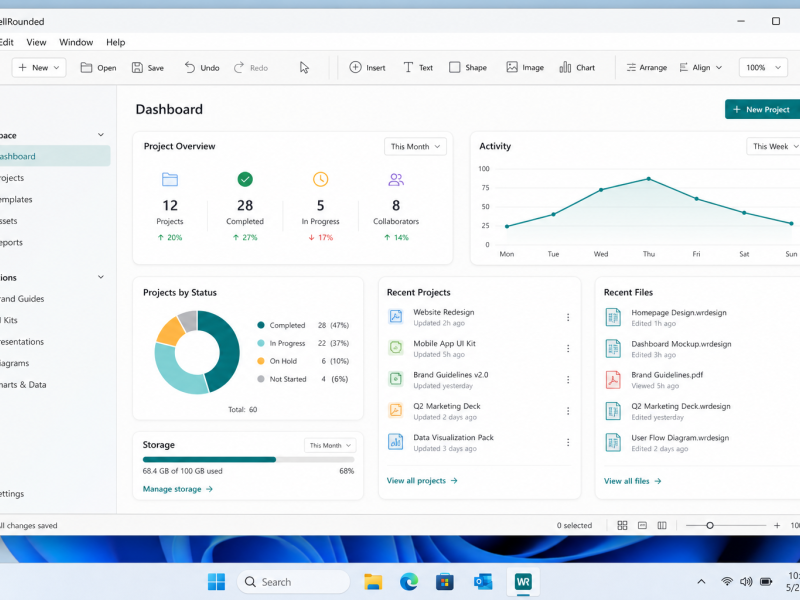Open the 100% zoom dropdown
The width and height of the screenshot is (800, 600).
(763, 67)
